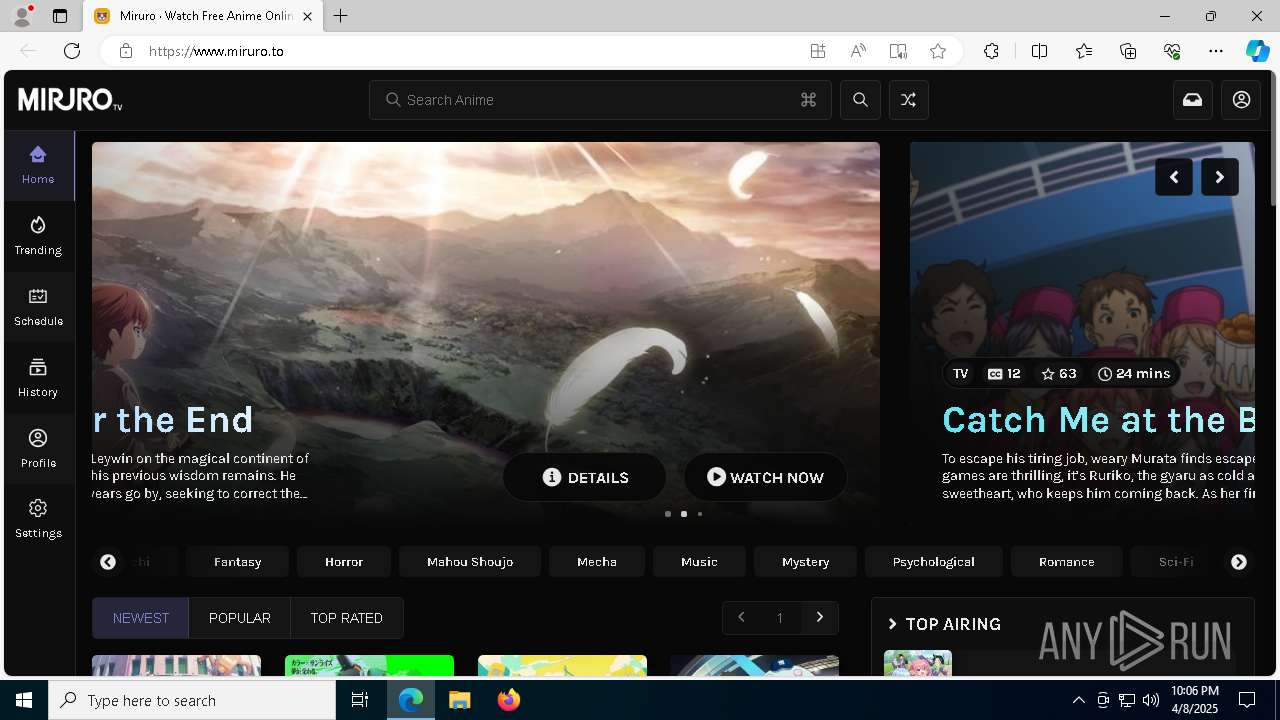Select the second carousel dot indicator
1280x720 pixels.
tap(684, 514)
